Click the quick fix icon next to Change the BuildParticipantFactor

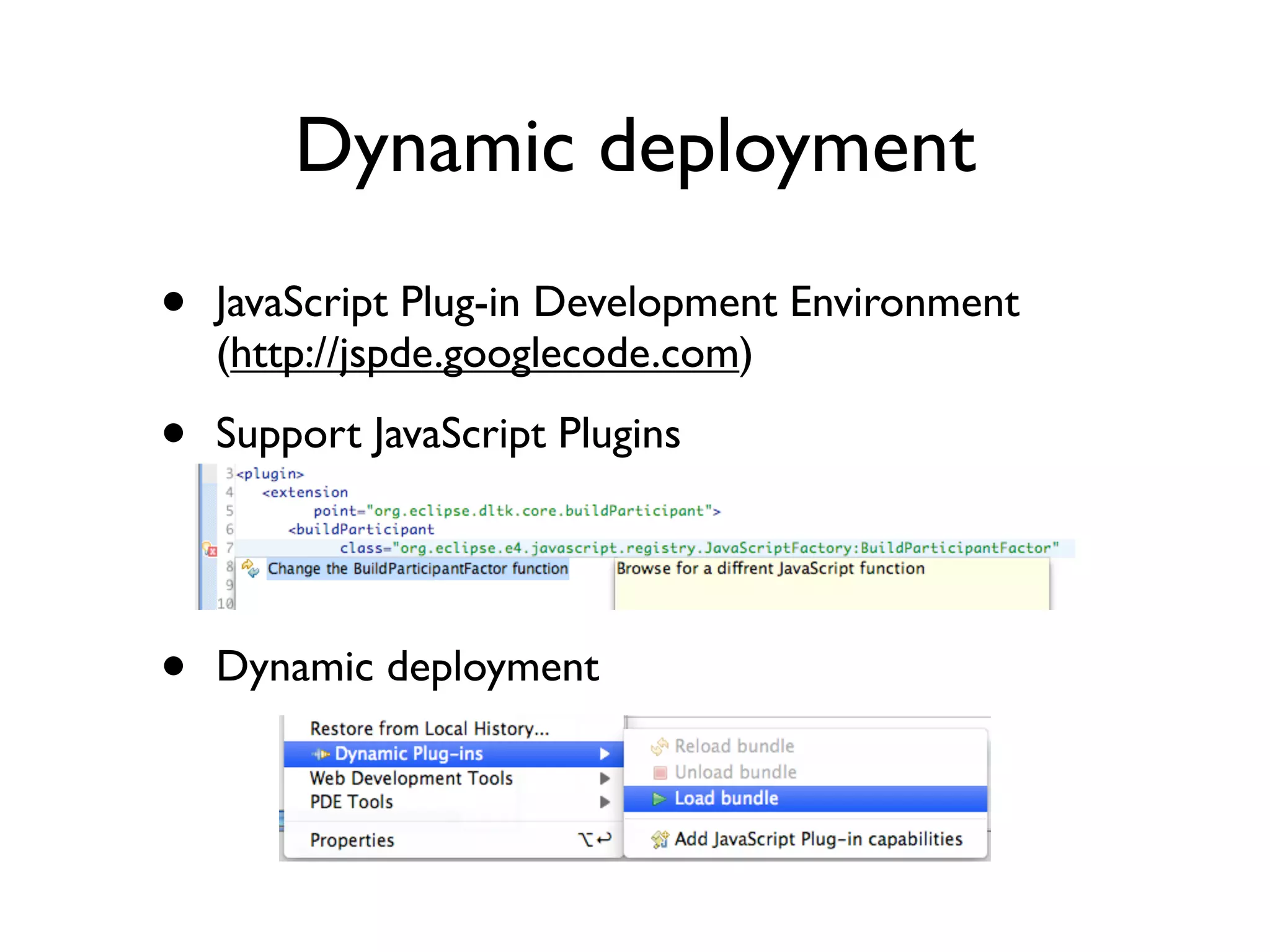click(x=251, y=568)
